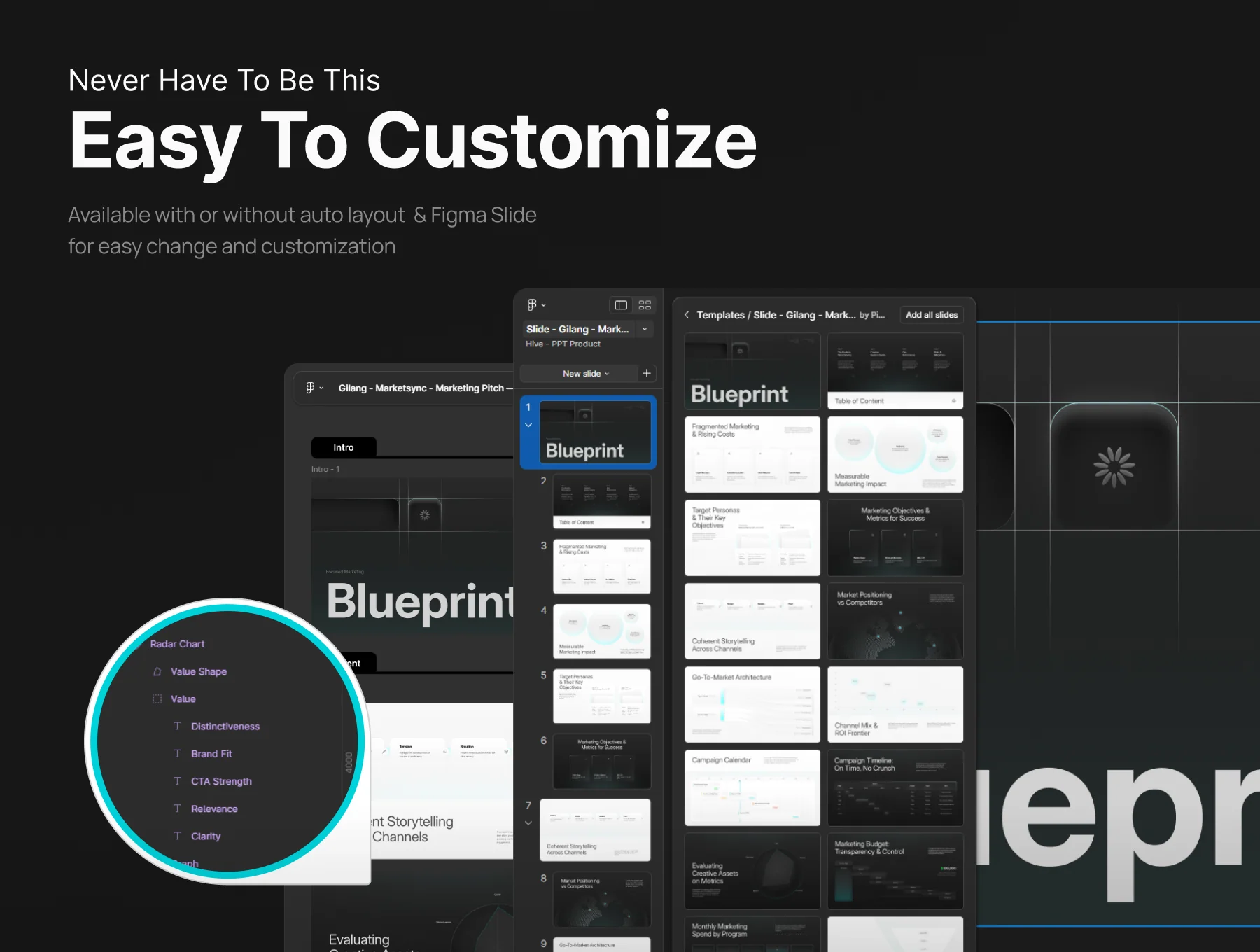Screen dimensions: 1260x952
Task: Click the Value layer's frame icon
Action: [157, 699]
